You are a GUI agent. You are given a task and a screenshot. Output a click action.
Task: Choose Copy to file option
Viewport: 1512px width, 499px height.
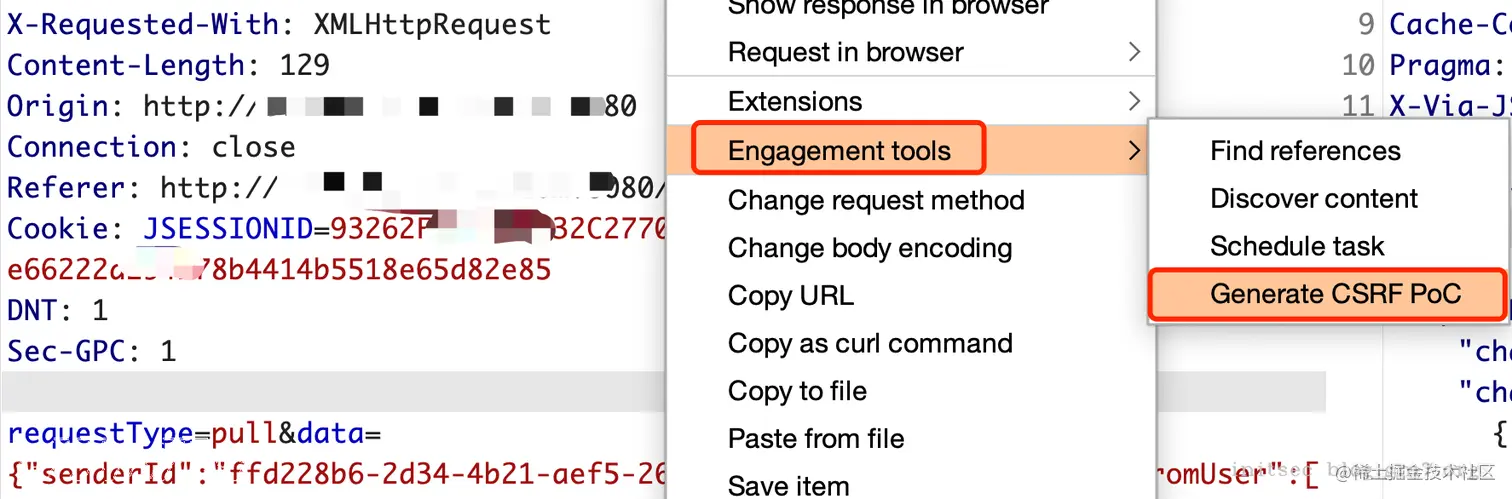click(797, 391)
